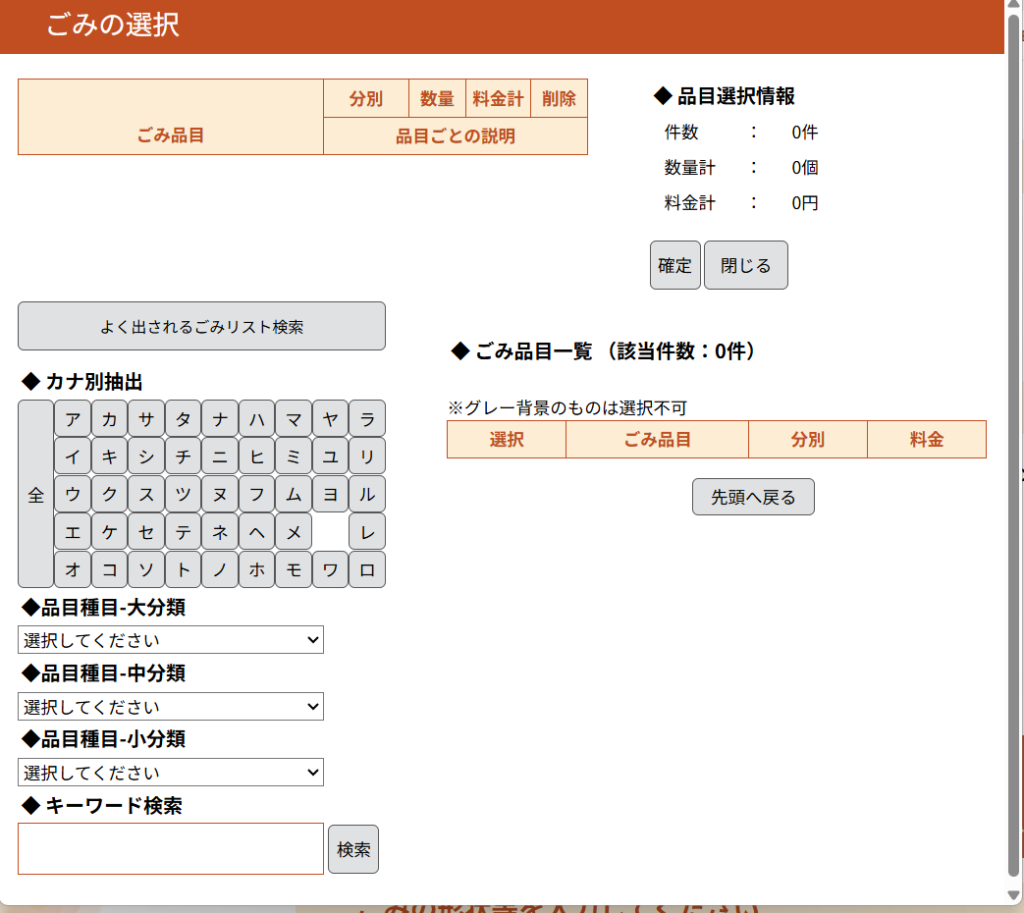Choose the ナ kana button
1024x913 pixels.
[219, 419]
